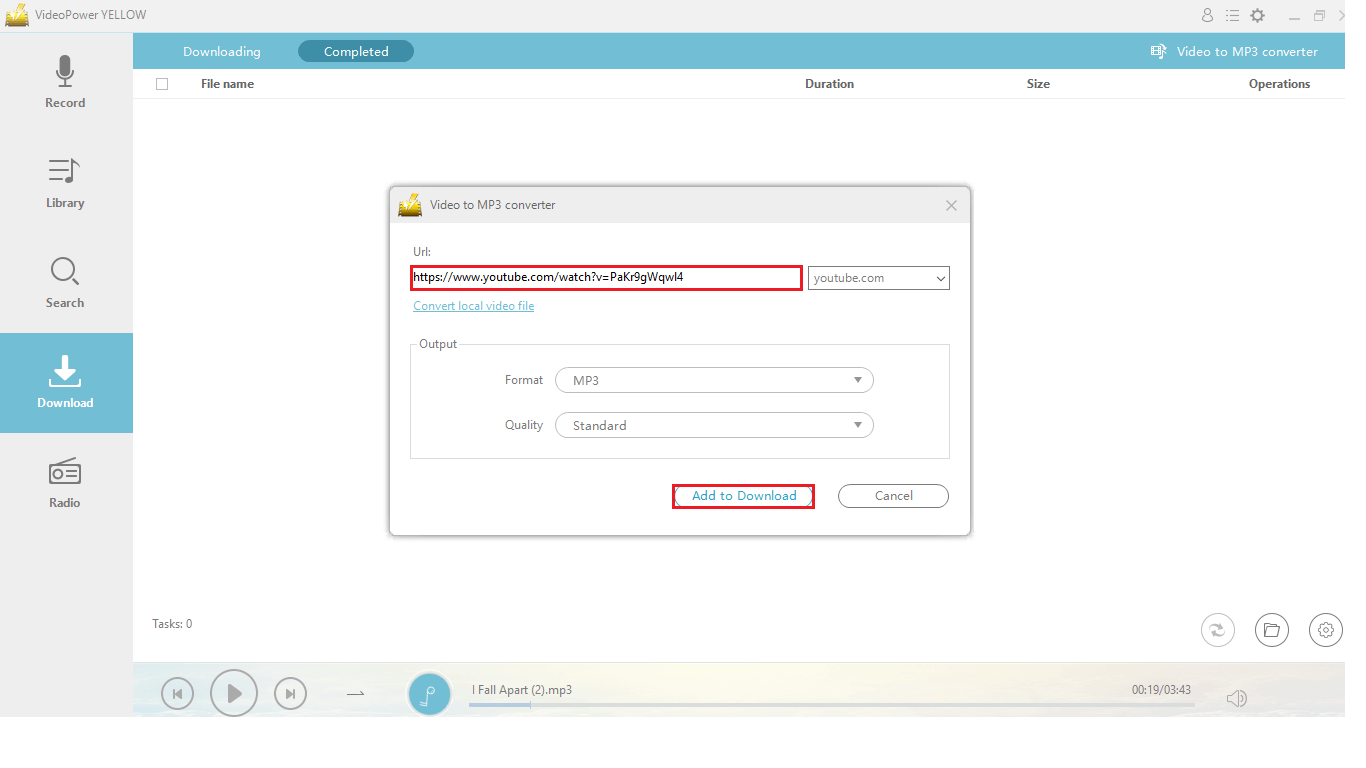Viewport: 1366px width, 768px height.
Task: Skip to previous track
Action: click(177, 693)
